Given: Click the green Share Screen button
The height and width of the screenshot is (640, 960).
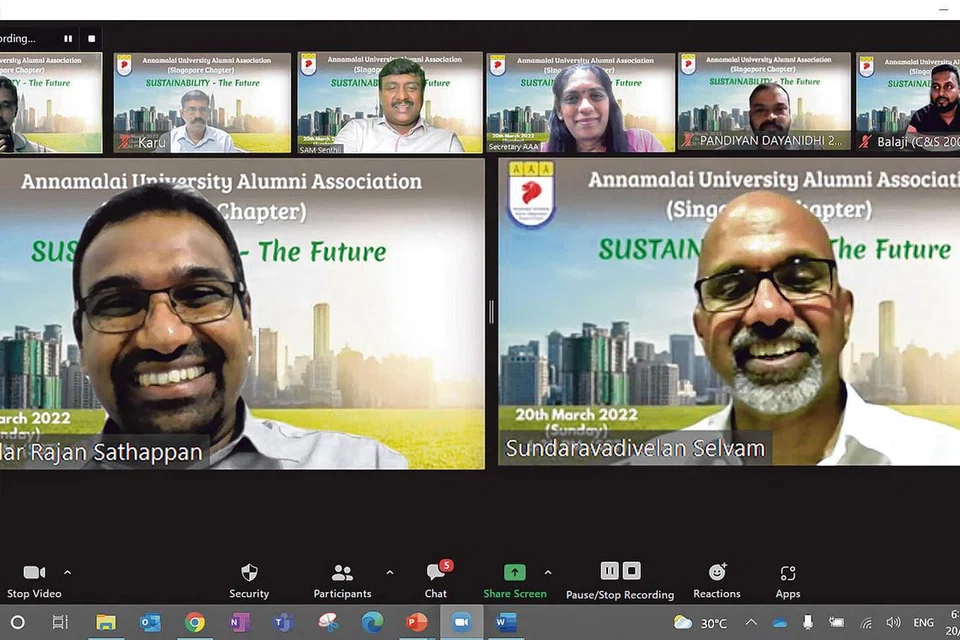Looking at the screenshot, I should coord(514,573).
